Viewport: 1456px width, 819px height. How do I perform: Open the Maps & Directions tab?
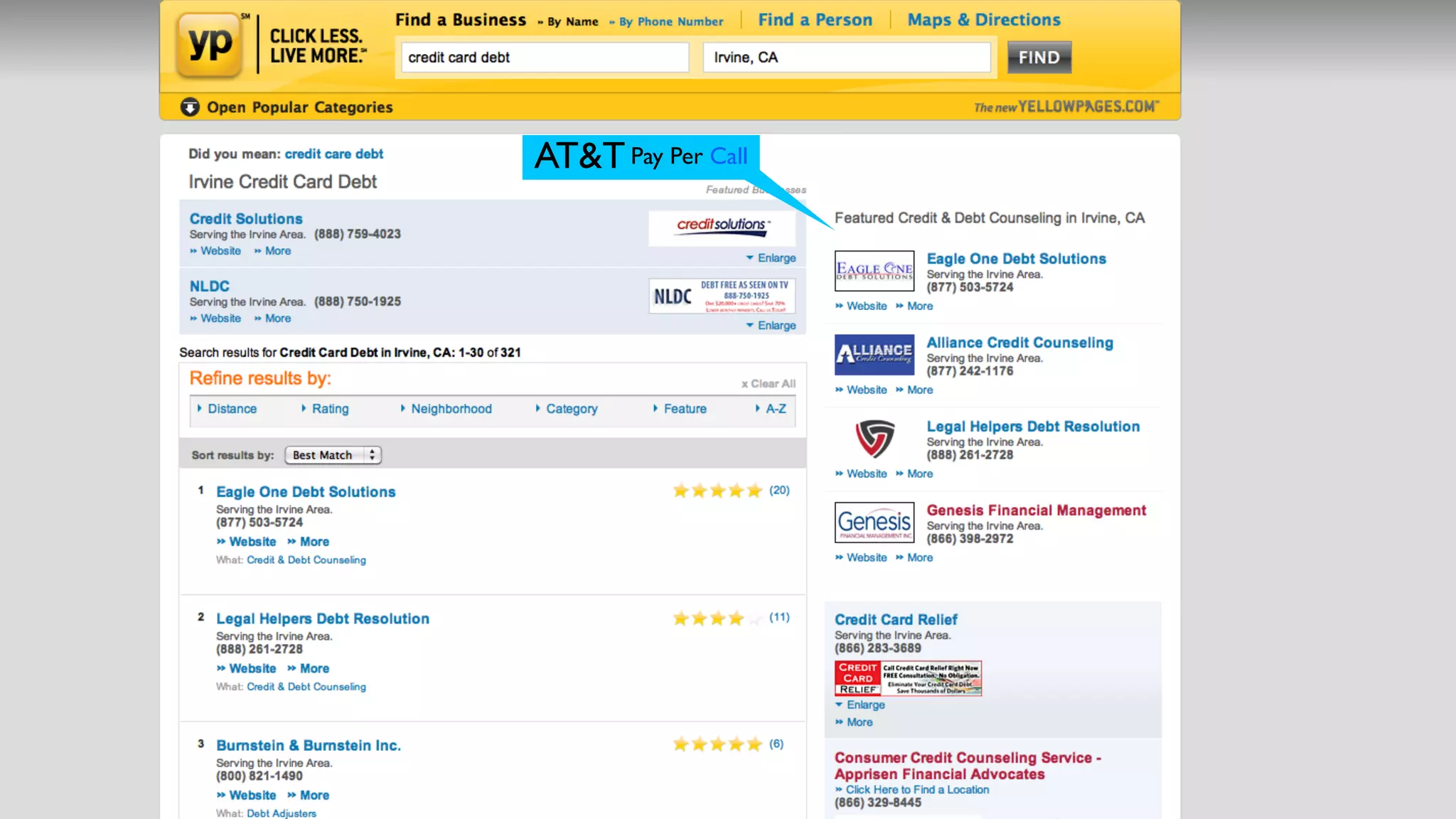point(984,20)
